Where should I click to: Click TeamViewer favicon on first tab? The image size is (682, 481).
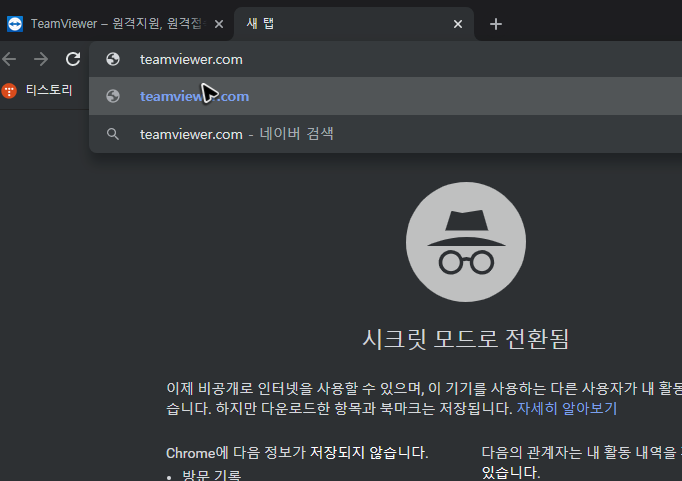(x=15, y=24)
